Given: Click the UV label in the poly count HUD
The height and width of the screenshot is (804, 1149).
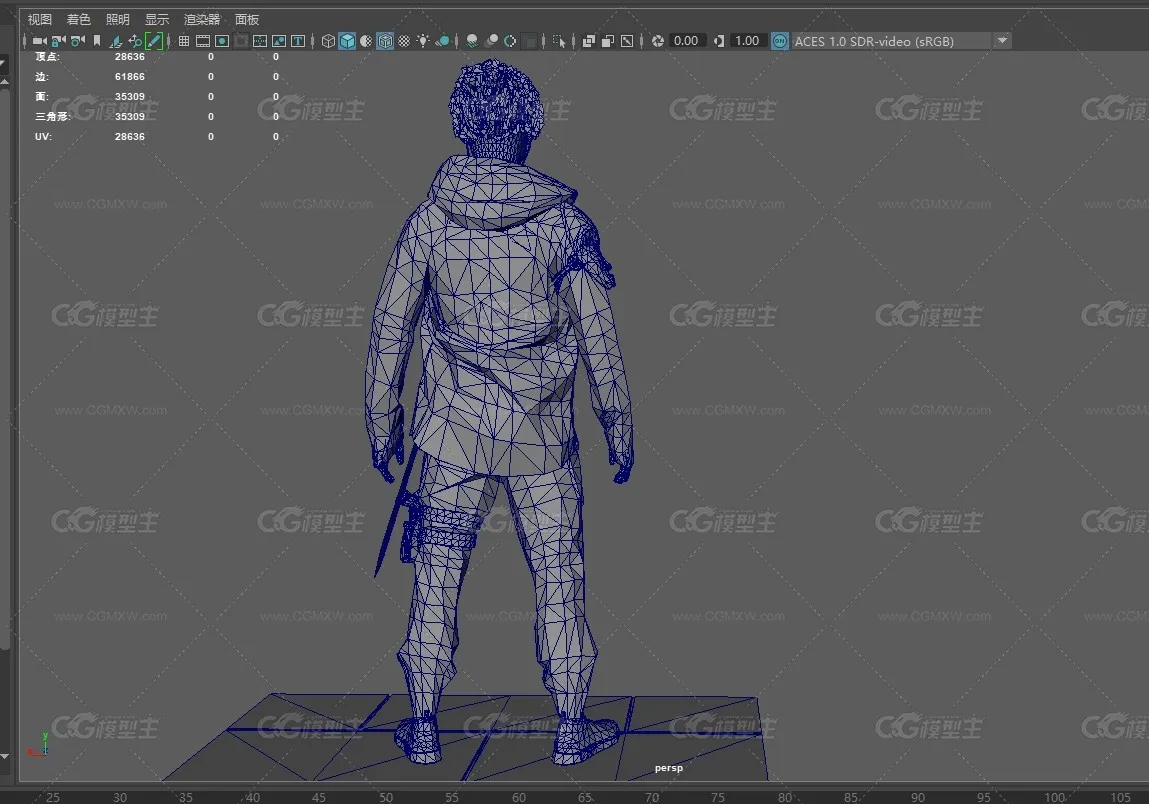Looking at the screenshot, I should (43, 136).
